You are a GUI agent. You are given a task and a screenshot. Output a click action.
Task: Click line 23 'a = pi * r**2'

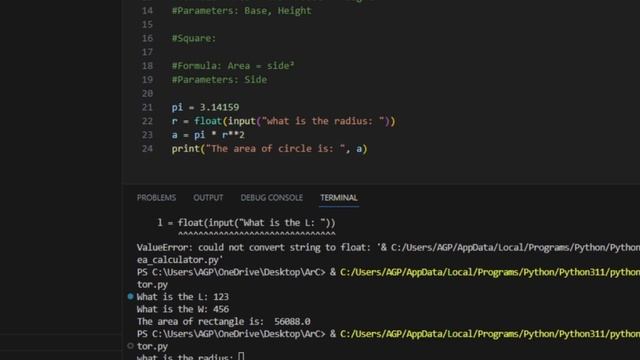click(208, 135)
